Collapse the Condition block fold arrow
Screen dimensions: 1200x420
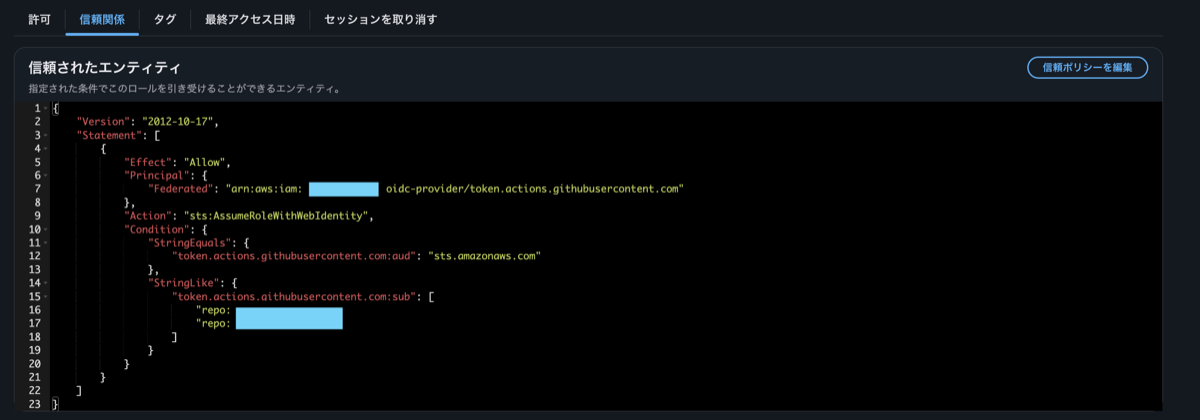47,229
